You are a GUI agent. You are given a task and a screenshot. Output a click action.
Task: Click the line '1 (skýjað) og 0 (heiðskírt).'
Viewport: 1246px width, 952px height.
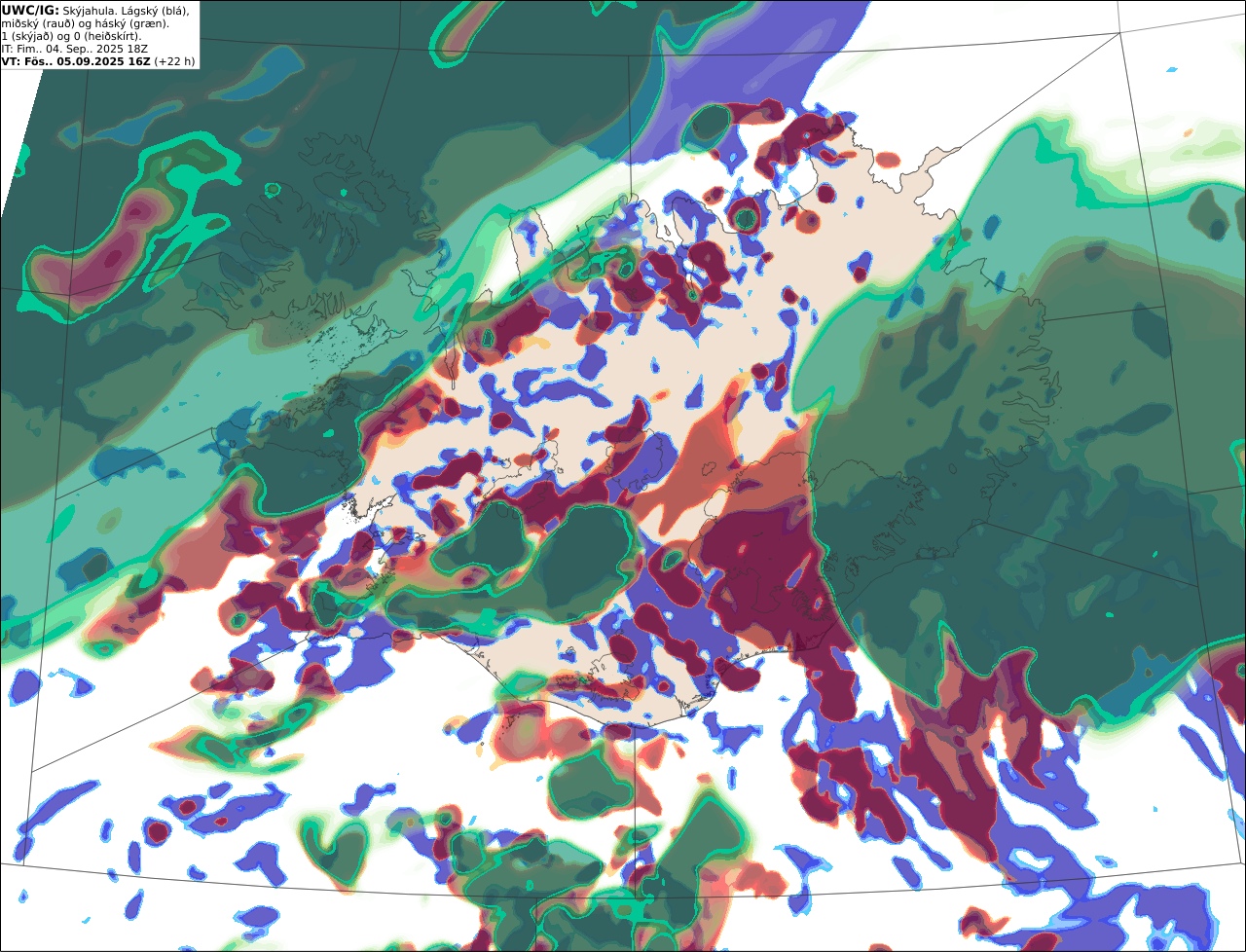coord(71,36)
